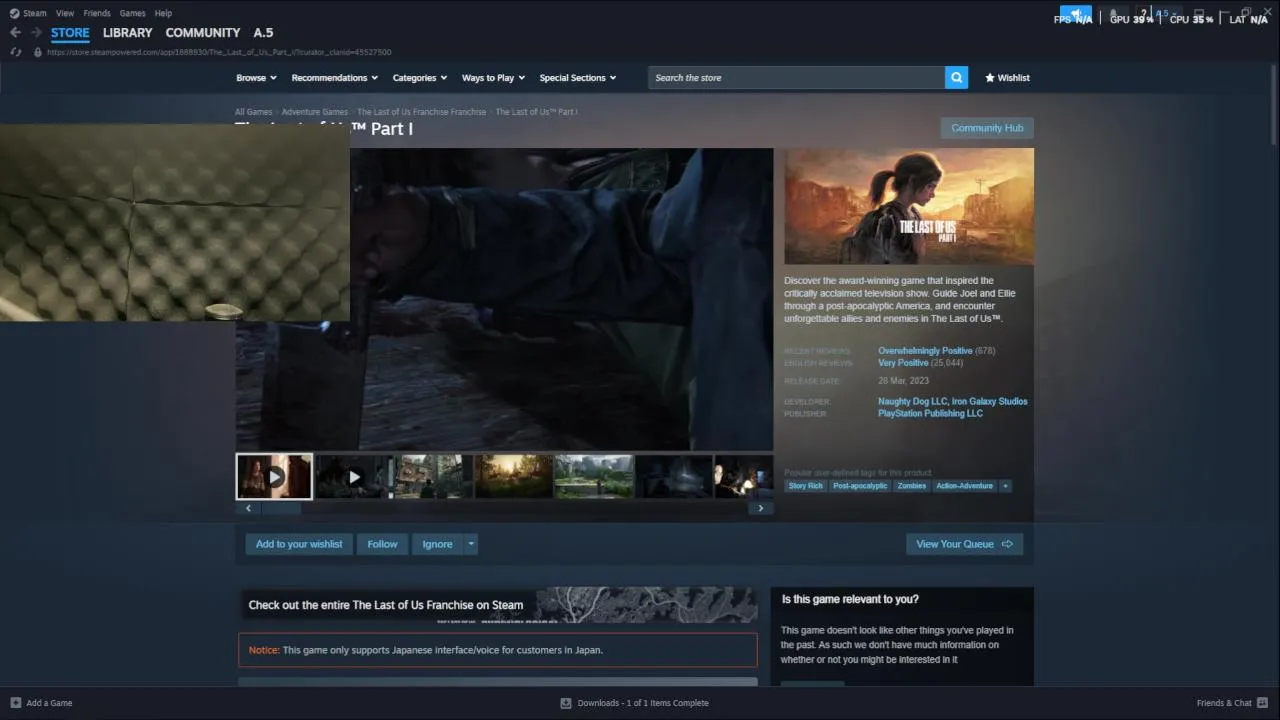Expand the Browse dropdown
This screenshot has width=1280, height=720.
point(256,78)
